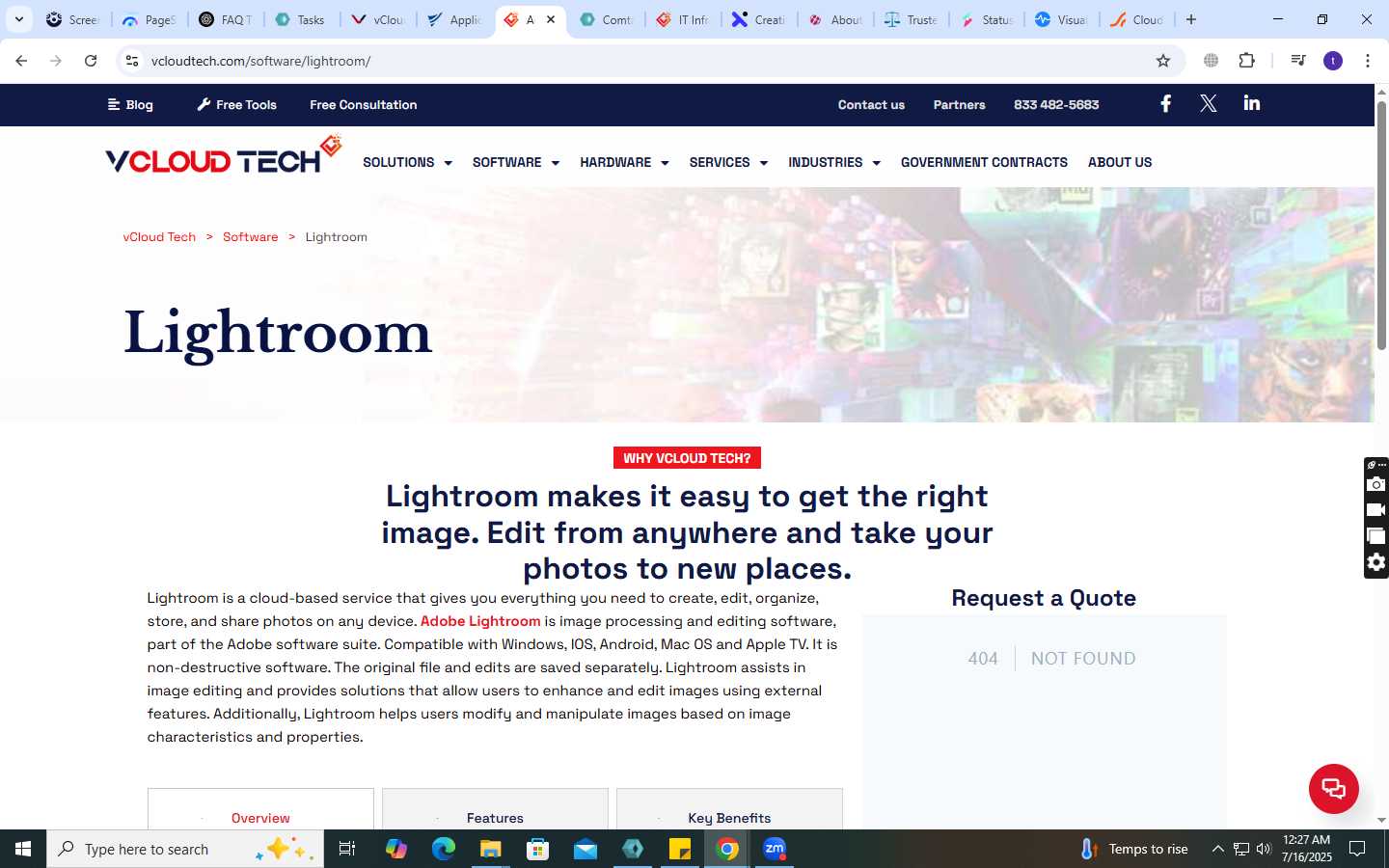Image resolution: width=1389 pixels, height=868 pixels.
Task: Open the LinkedIn social icon
Action: tap(1251, 103)
